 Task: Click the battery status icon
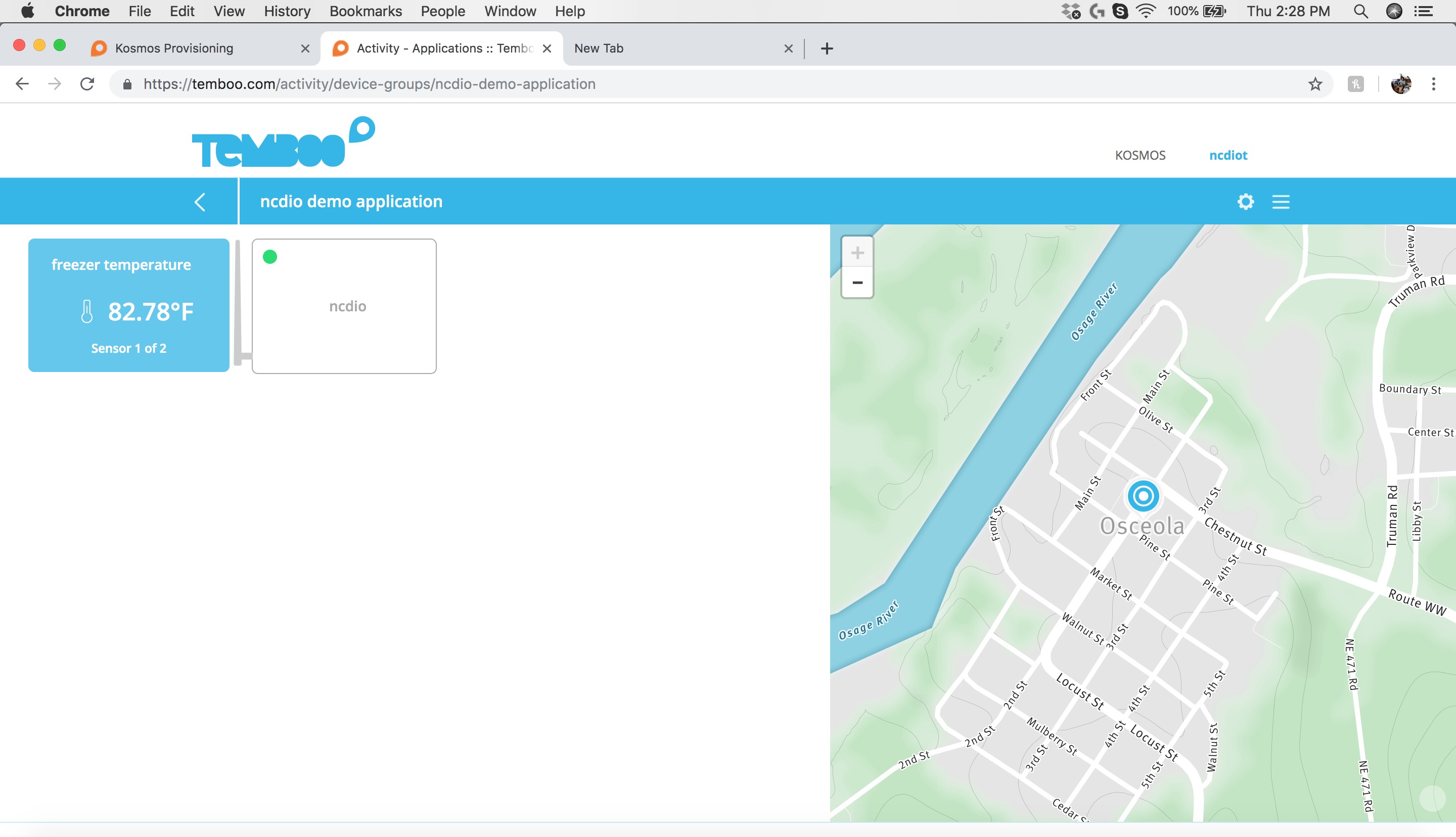pos(1214,11)
